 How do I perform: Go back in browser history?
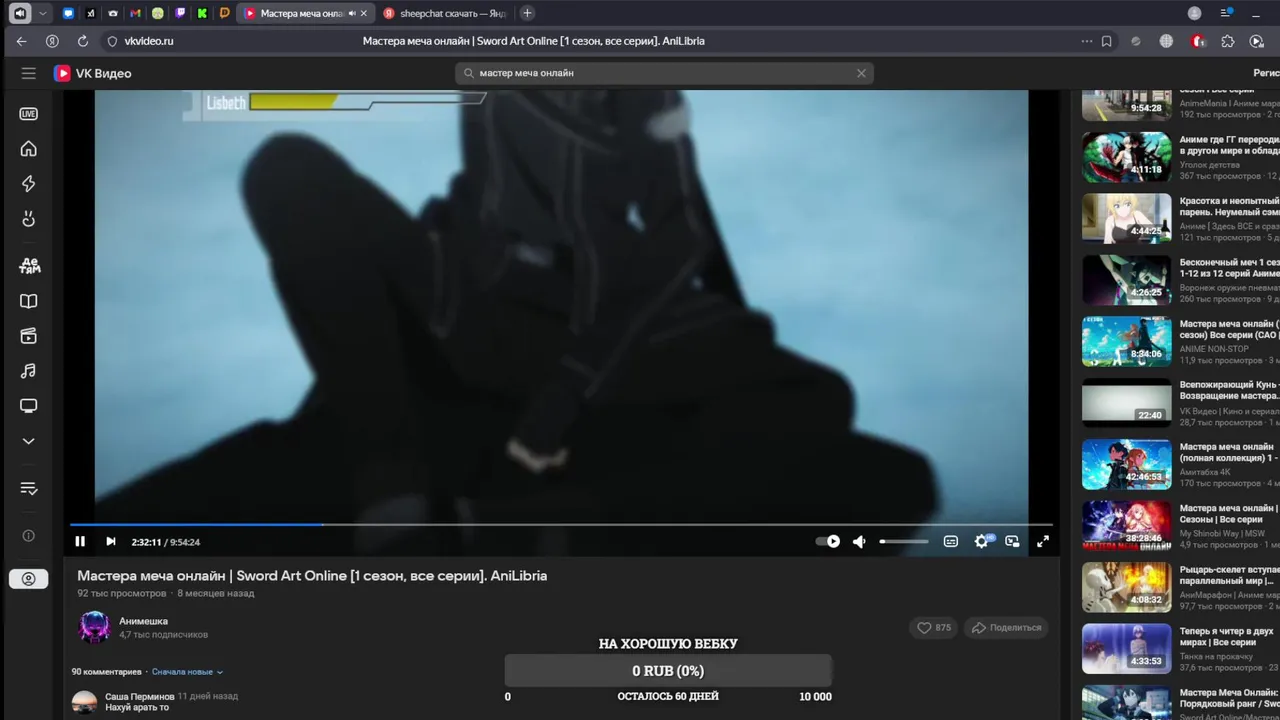21,41
